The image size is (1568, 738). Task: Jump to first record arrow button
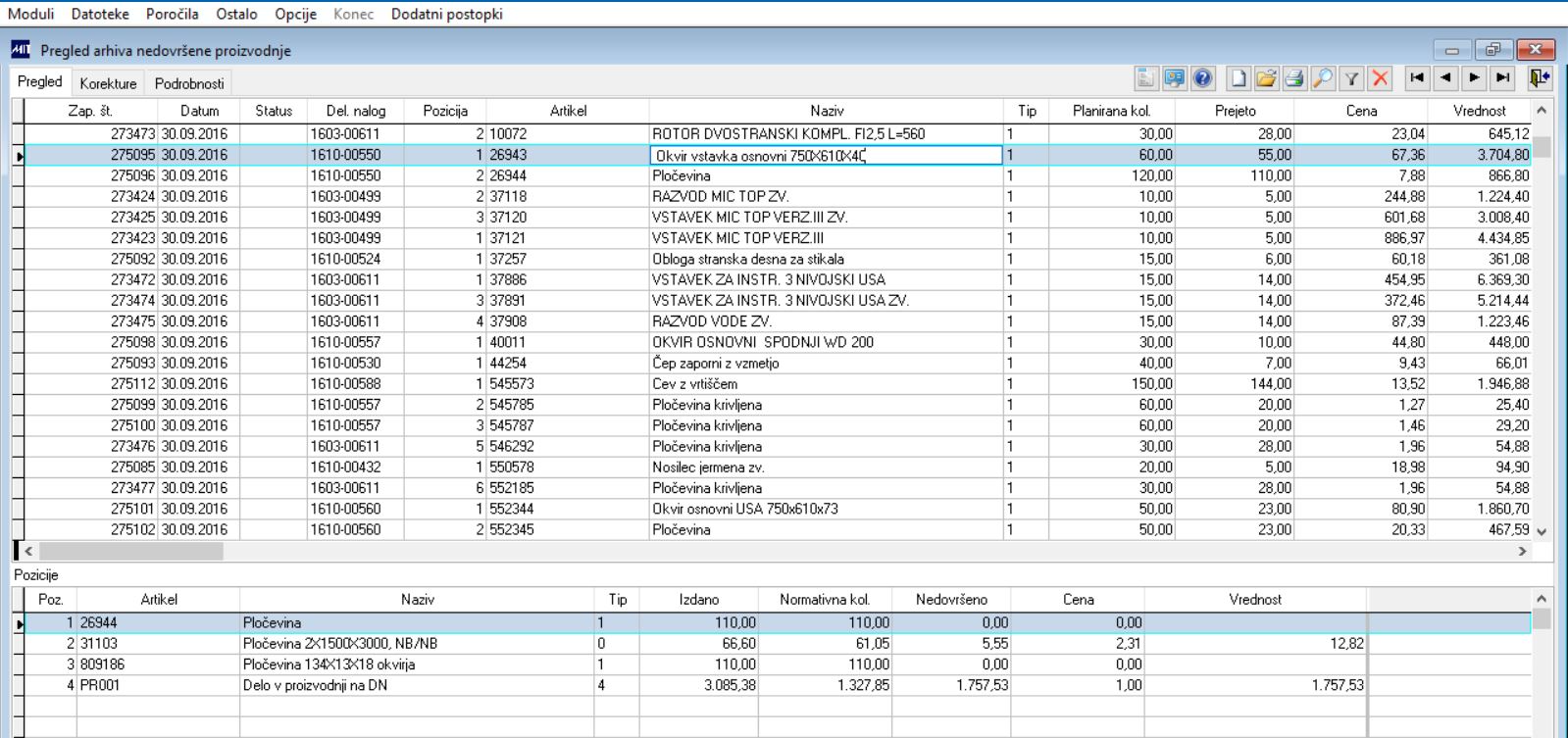(1417, 78)
